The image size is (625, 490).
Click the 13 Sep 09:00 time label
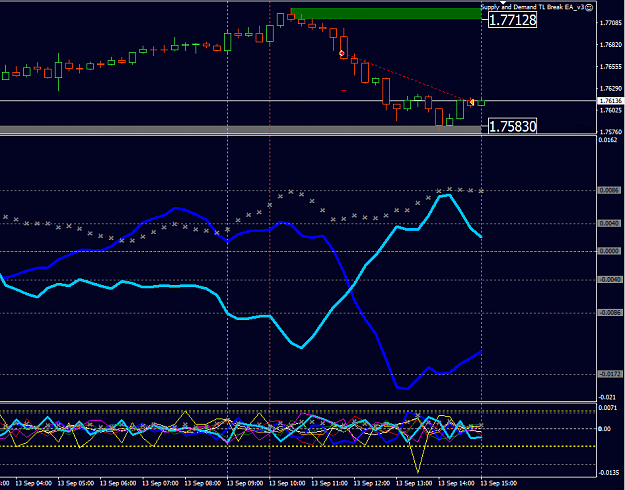pyautogui.click(x=245, y=483)
